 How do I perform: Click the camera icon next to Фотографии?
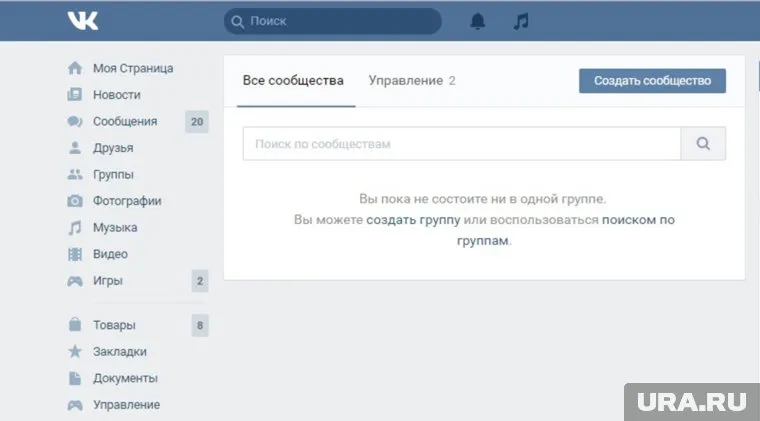pos(75,201)
